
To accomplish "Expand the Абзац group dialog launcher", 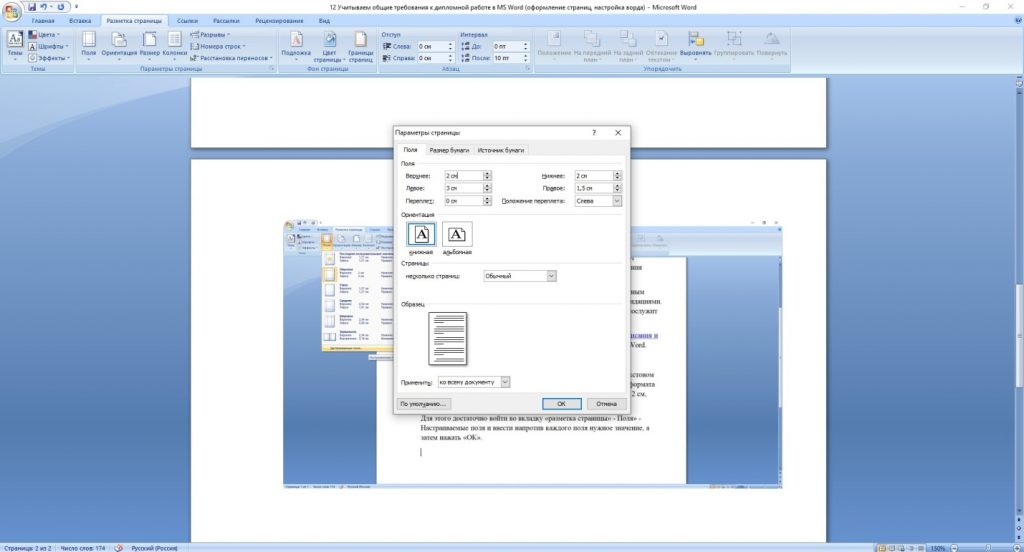I will tap(528, 69).
